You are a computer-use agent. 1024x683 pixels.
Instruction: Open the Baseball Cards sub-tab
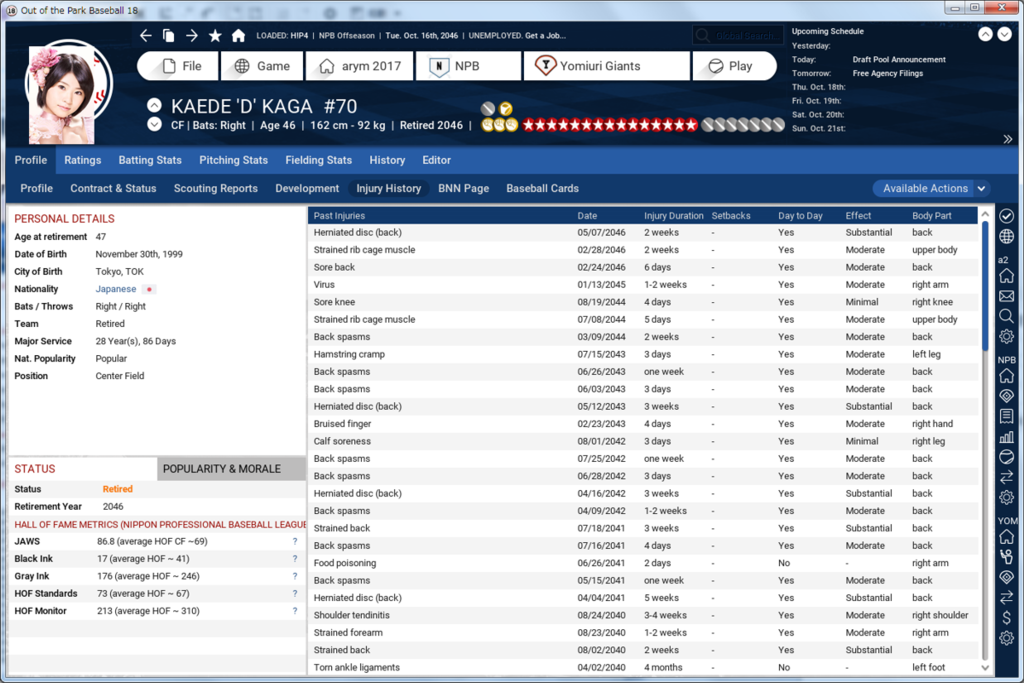pyautogui.click(x=542, y=188)
